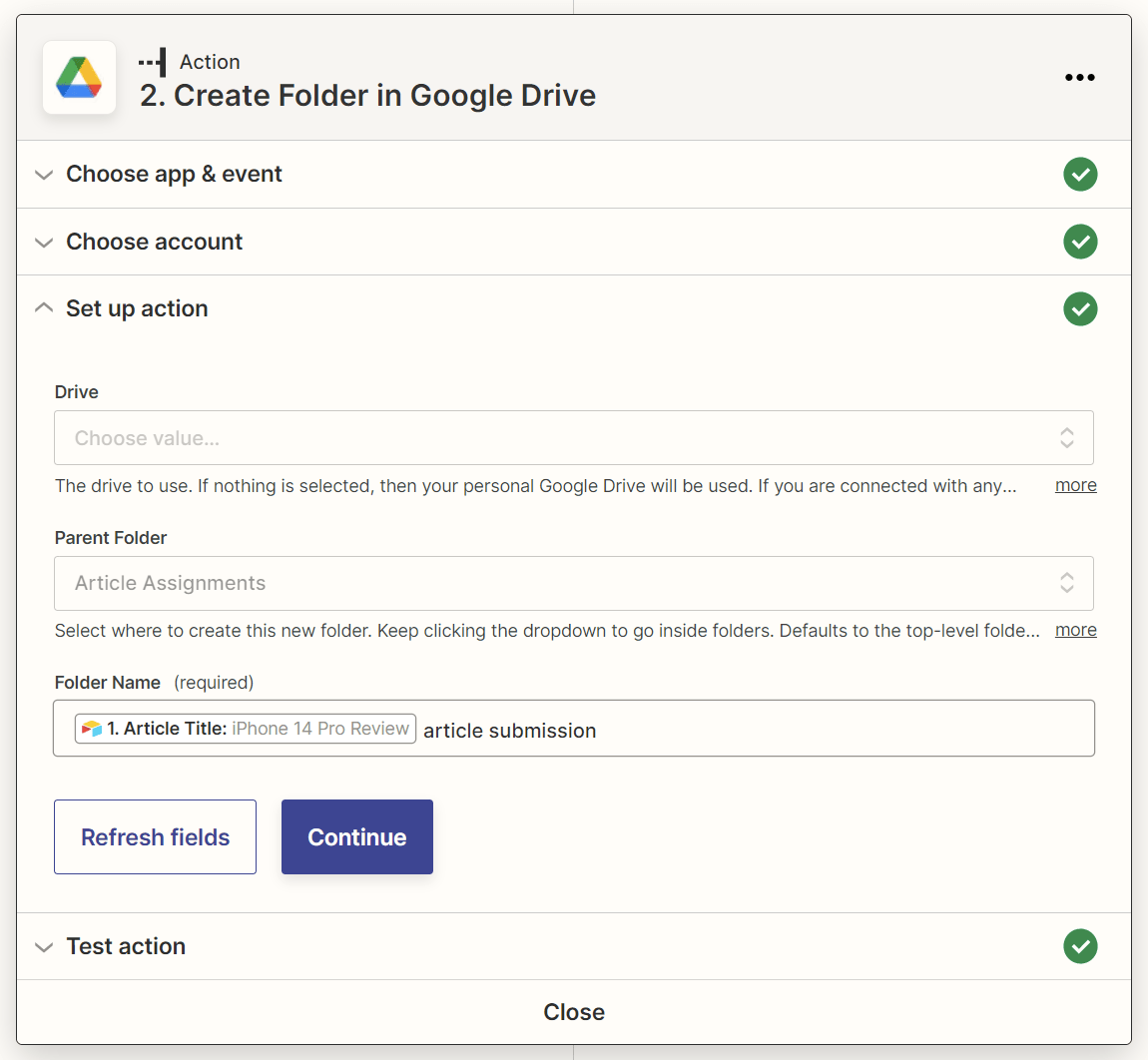Click the Refresh fields button
1148x1060 pixels.
[155, 836]
